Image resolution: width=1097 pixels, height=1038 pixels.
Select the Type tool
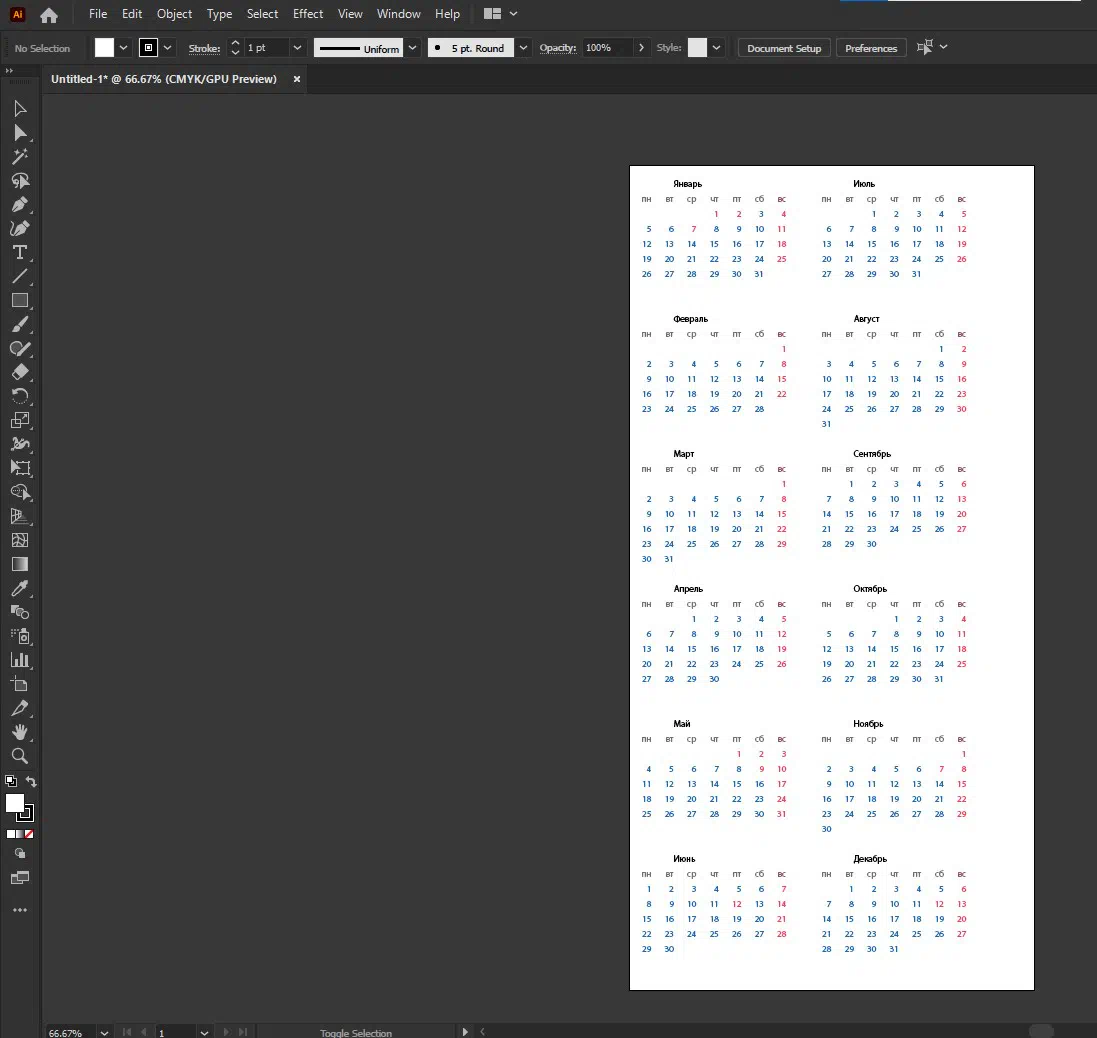(x=19, y=252)
